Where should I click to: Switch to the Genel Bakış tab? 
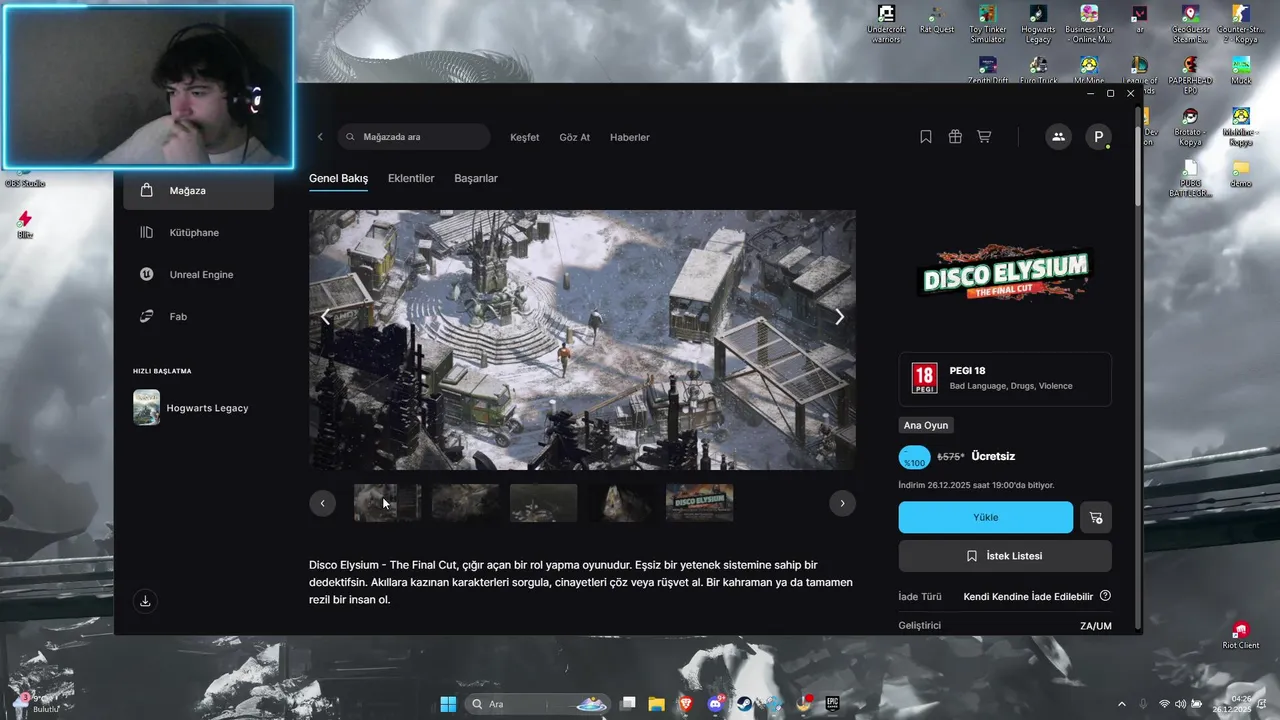click(339, 178)
